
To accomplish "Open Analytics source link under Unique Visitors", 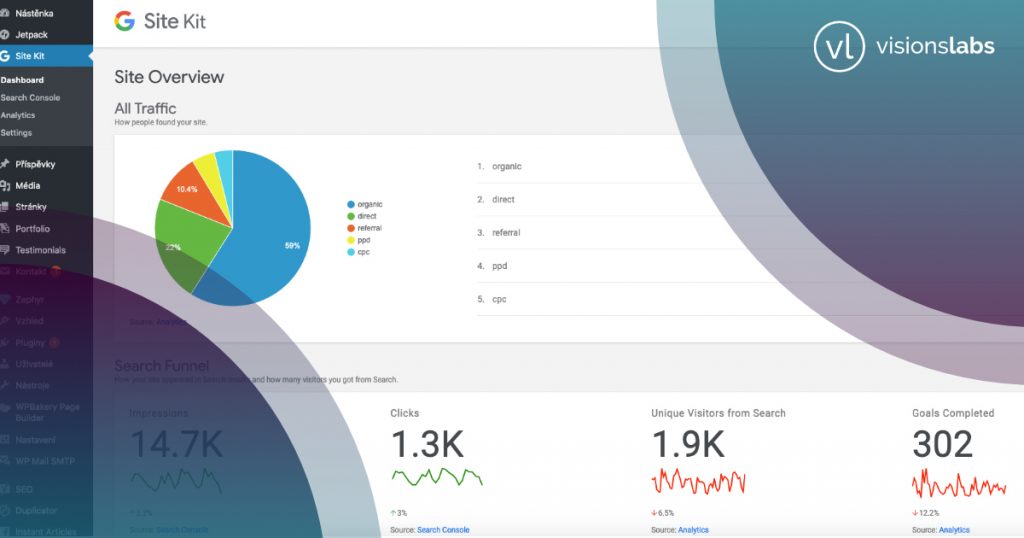I will coord(693,530).
